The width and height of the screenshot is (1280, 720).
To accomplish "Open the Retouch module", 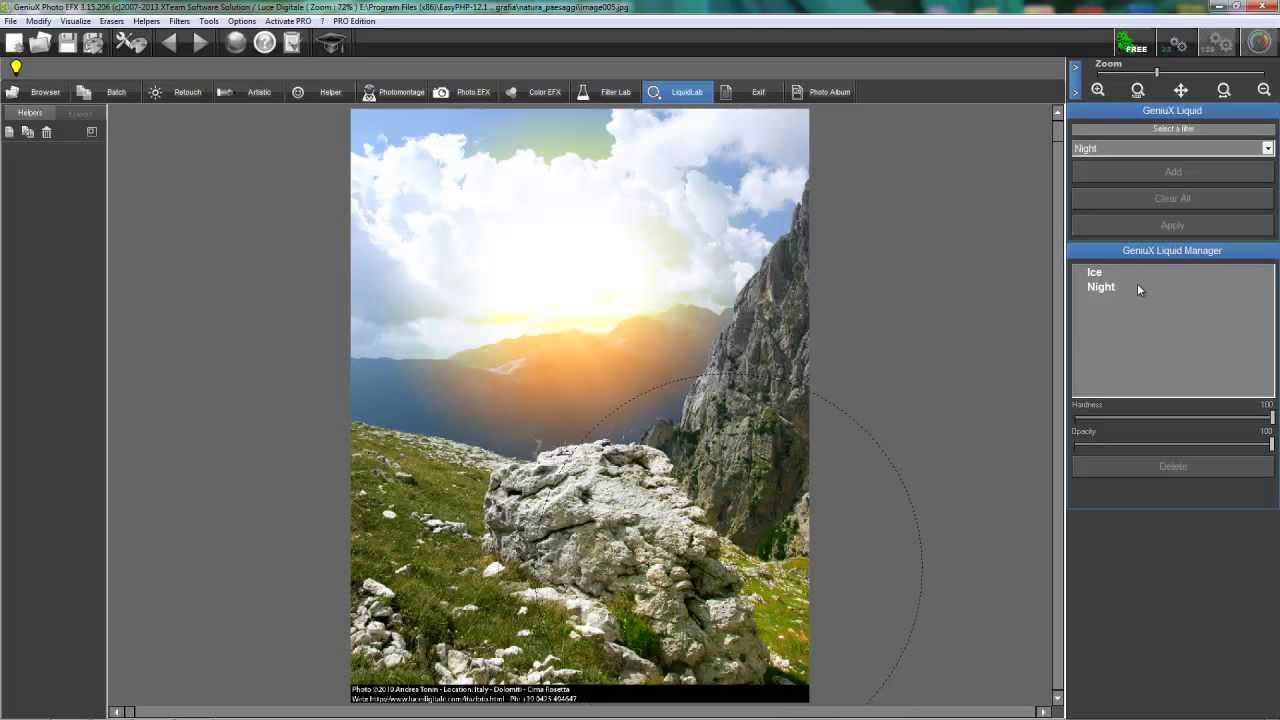I will pyautogui.click(x=176, y=92).
